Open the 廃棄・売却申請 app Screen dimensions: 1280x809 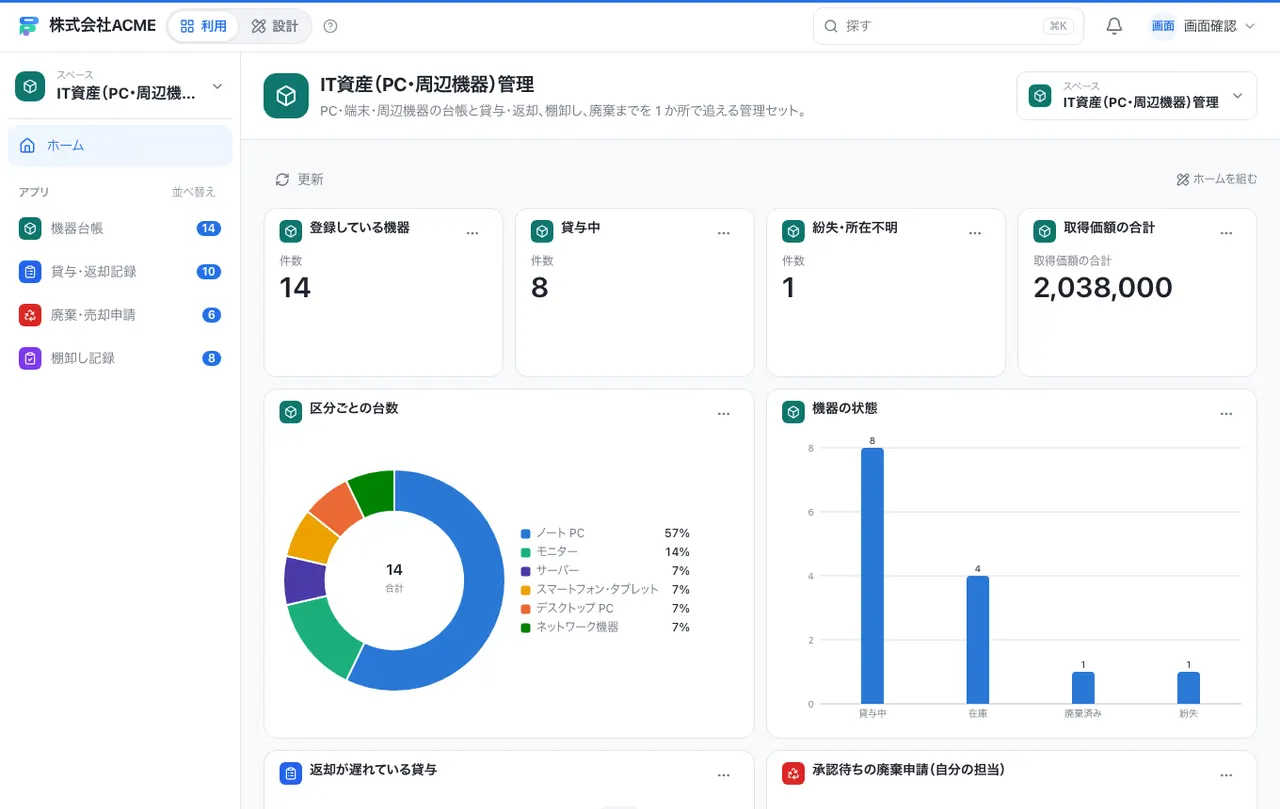click(x=120, y=315)
